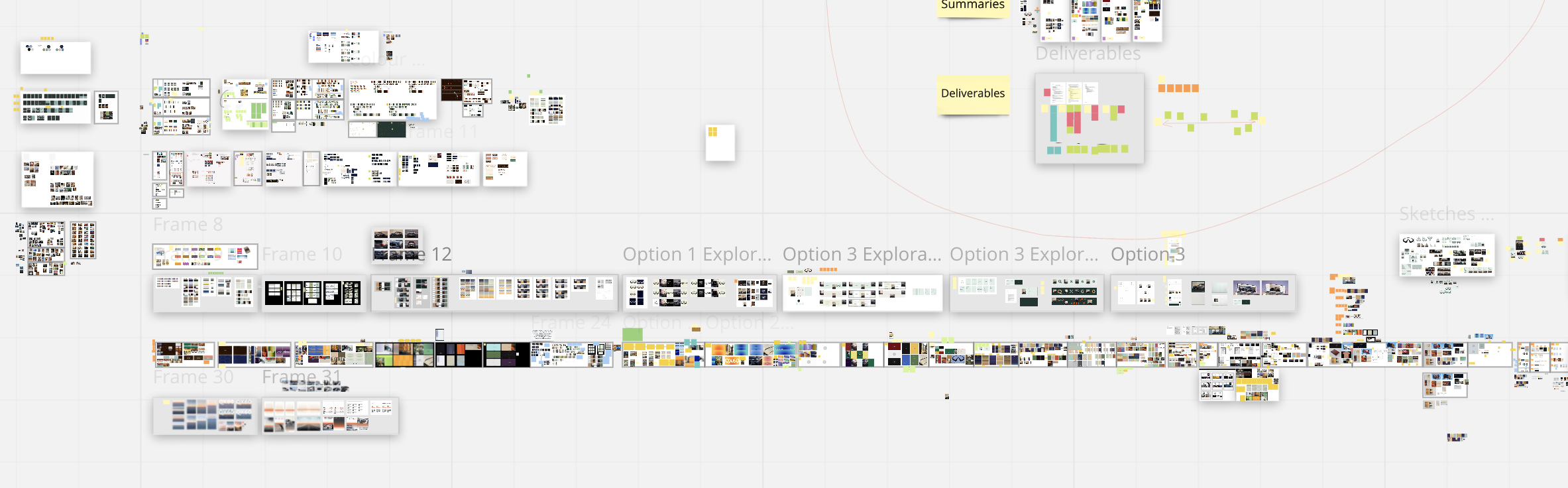Click the Deliverables frame title
Viewport: 1568px width, 488px height.
[1088, 54]
